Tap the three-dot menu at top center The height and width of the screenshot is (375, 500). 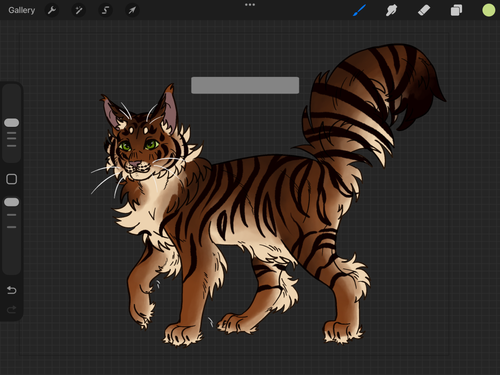250,5
